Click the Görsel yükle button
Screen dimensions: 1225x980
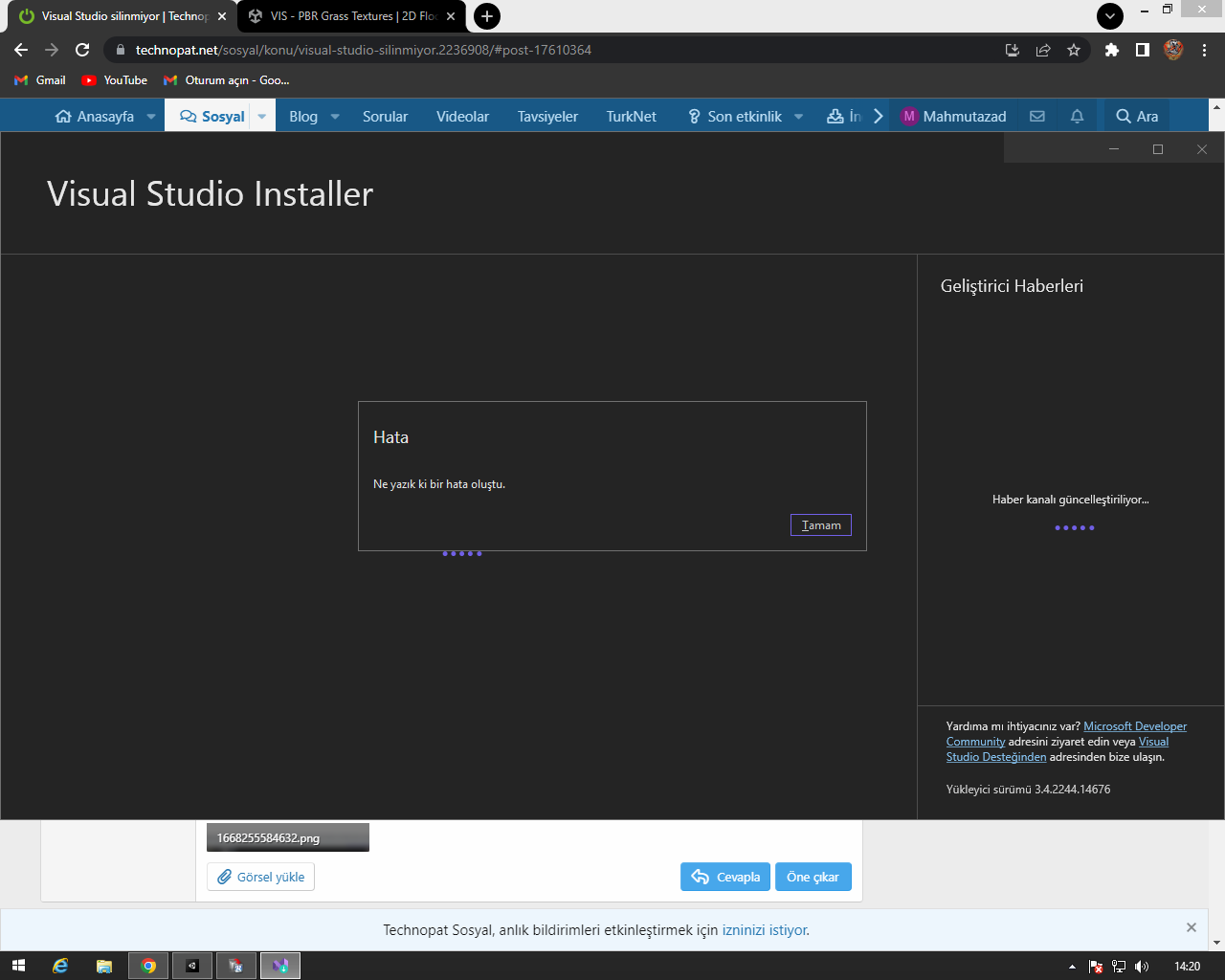(260, 877)
